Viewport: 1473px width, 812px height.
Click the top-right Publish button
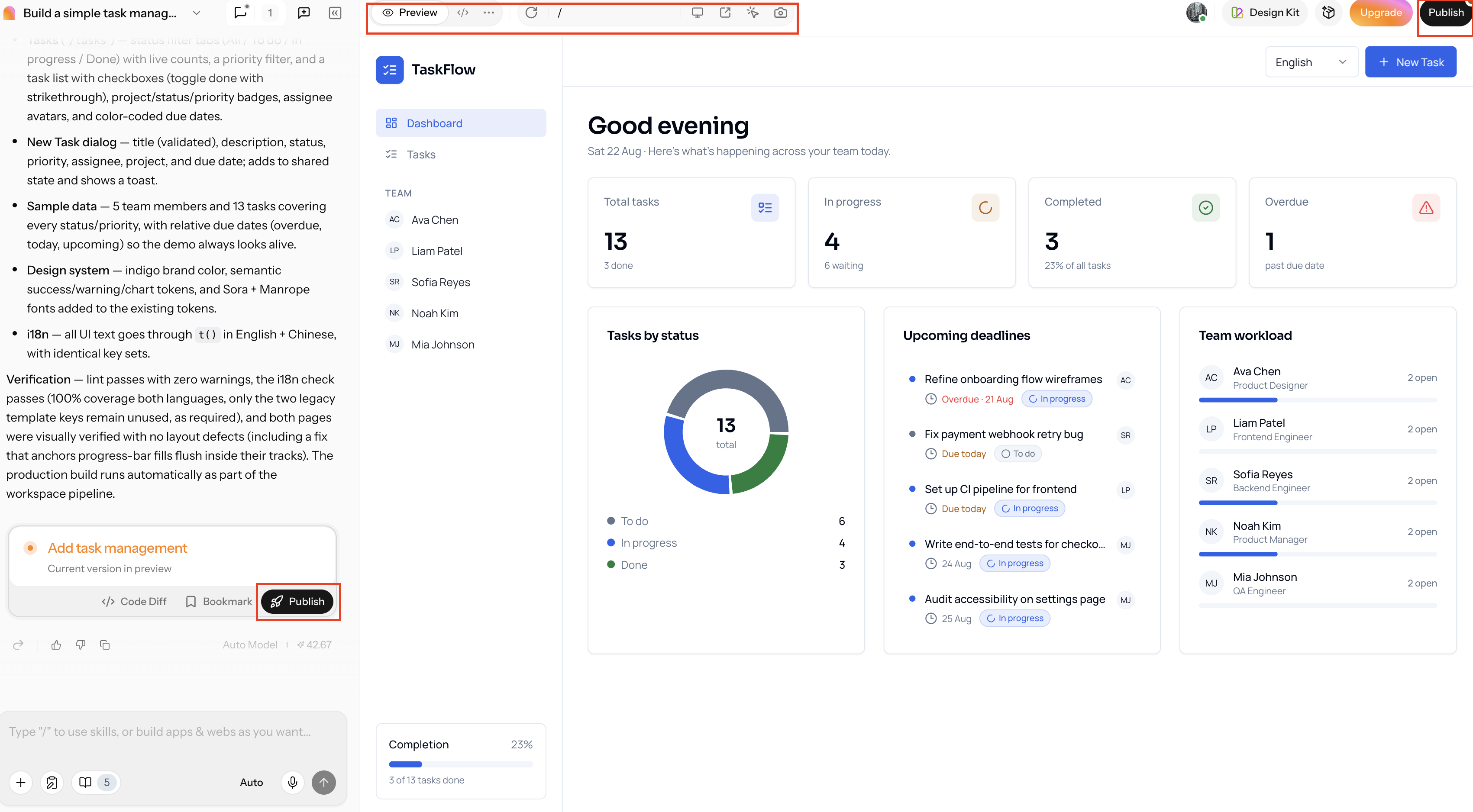[x=1446, y=13]
